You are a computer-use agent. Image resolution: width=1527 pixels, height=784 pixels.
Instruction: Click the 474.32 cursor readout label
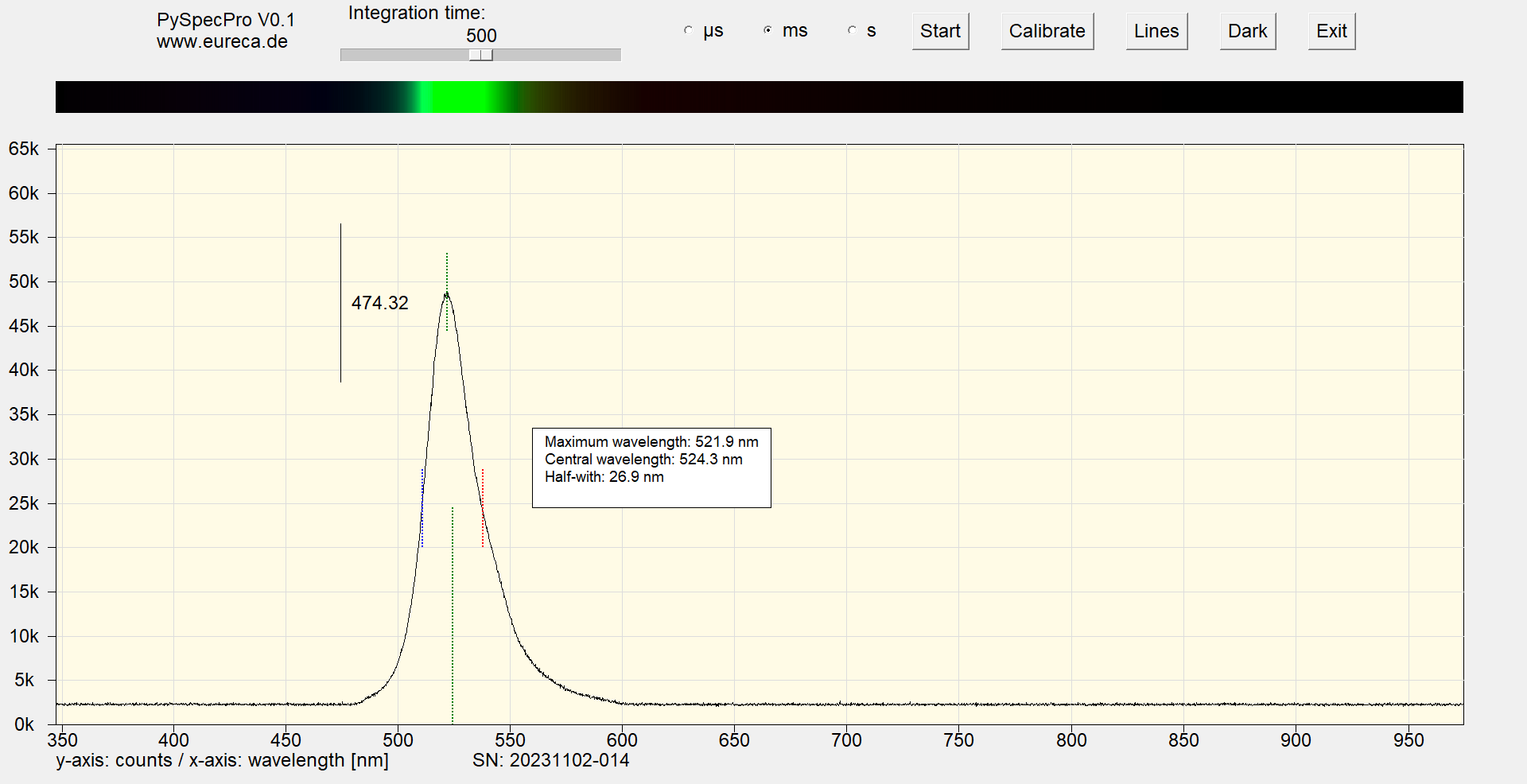pos(379,303)
